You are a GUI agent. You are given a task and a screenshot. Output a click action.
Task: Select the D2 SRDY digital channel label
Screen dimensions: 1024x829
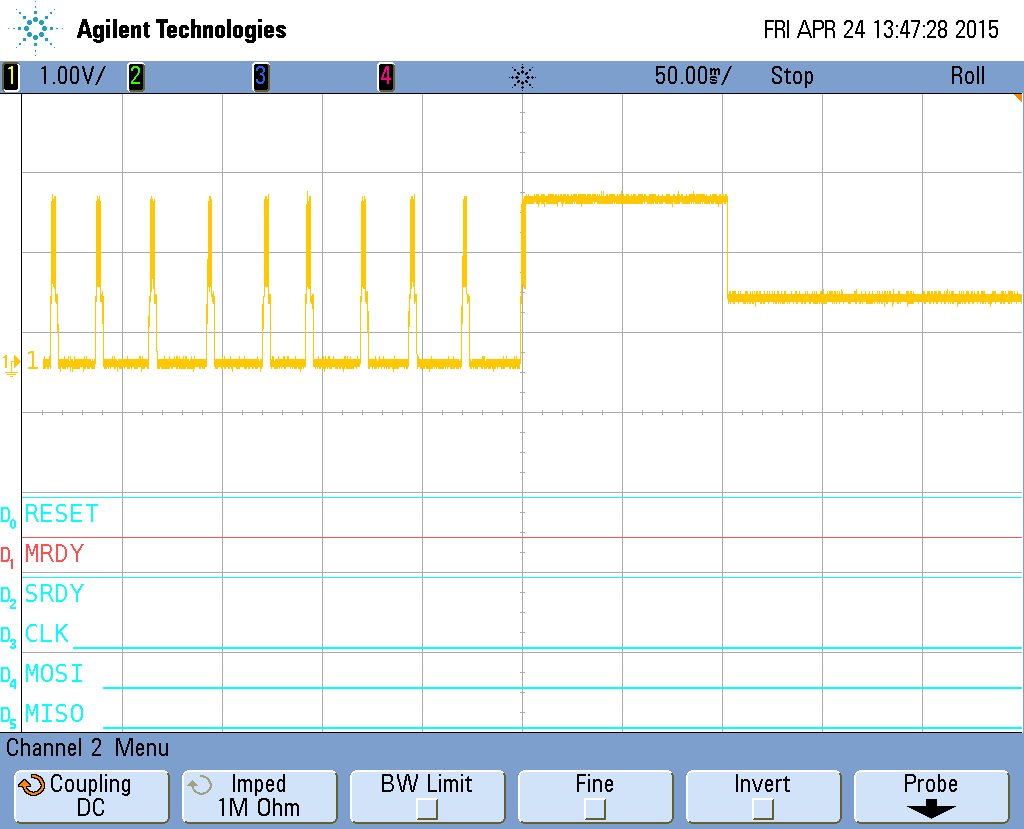point(54,593)
